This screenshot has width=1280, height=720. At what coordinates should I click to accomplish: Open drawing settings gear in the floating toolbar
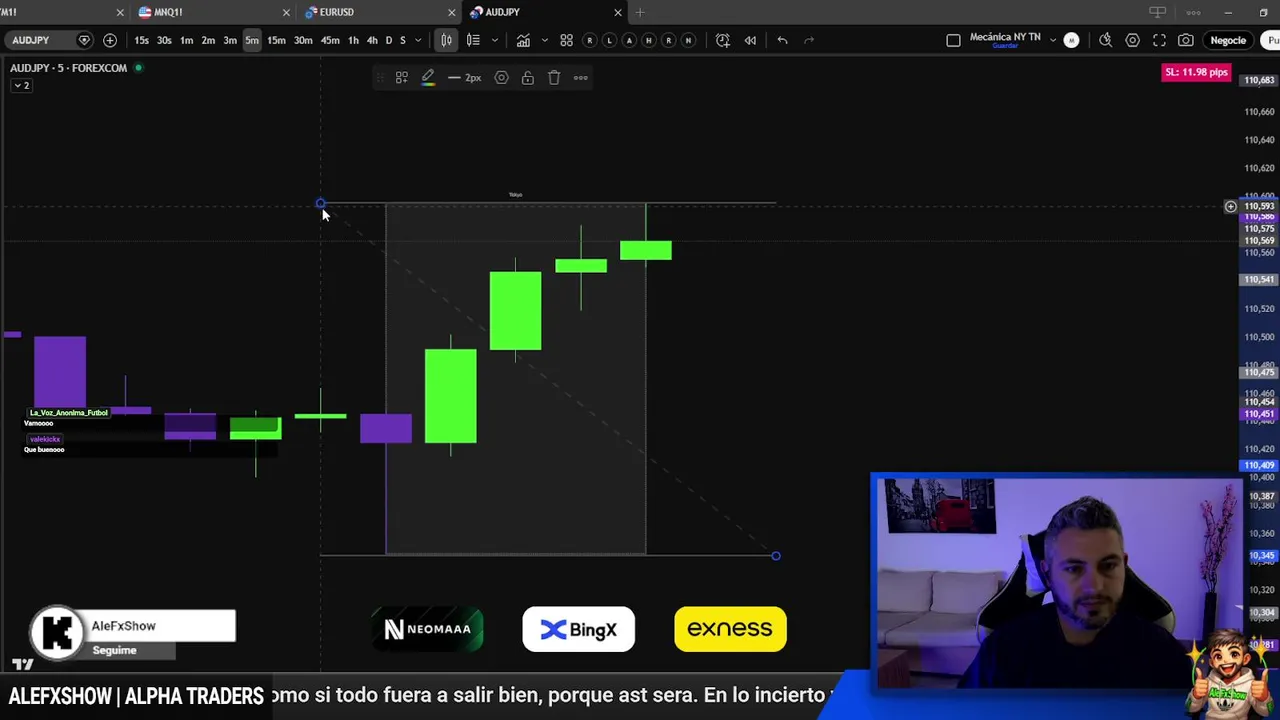(x=501, y=78)
